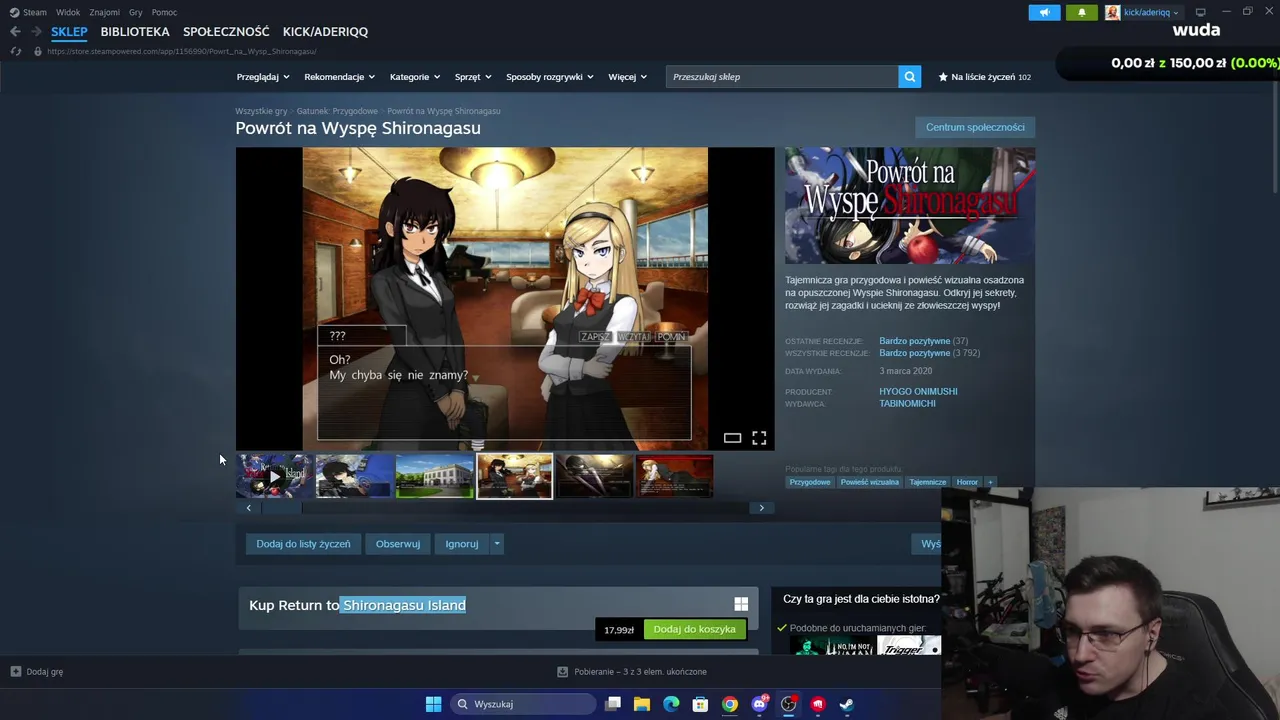
Task: Play the trailer video thumbnail
Action: [x=274, y=477]
